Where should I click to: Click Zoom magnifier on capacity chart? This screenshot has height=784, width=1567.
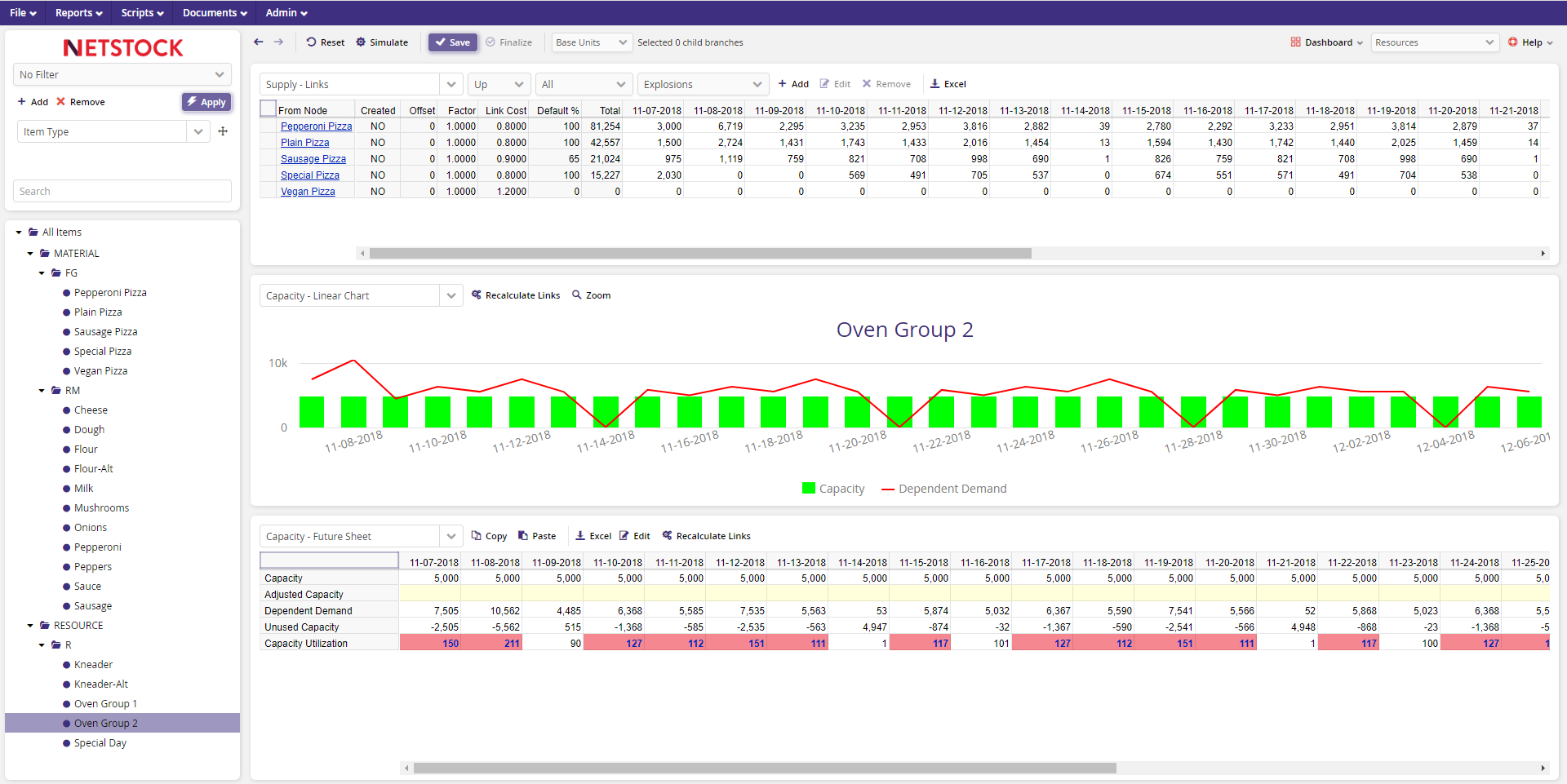click(592, 295)
